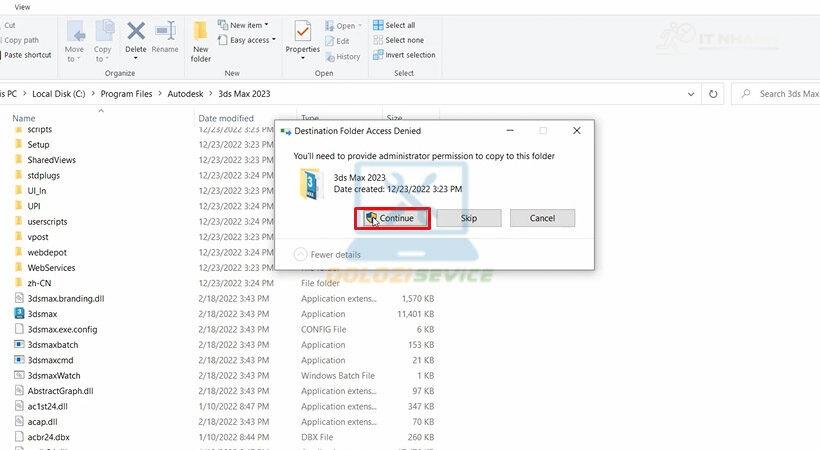Select the acbr24.dbx file
The width and height of the screenshot is (820, 450).
coord(49,437)
